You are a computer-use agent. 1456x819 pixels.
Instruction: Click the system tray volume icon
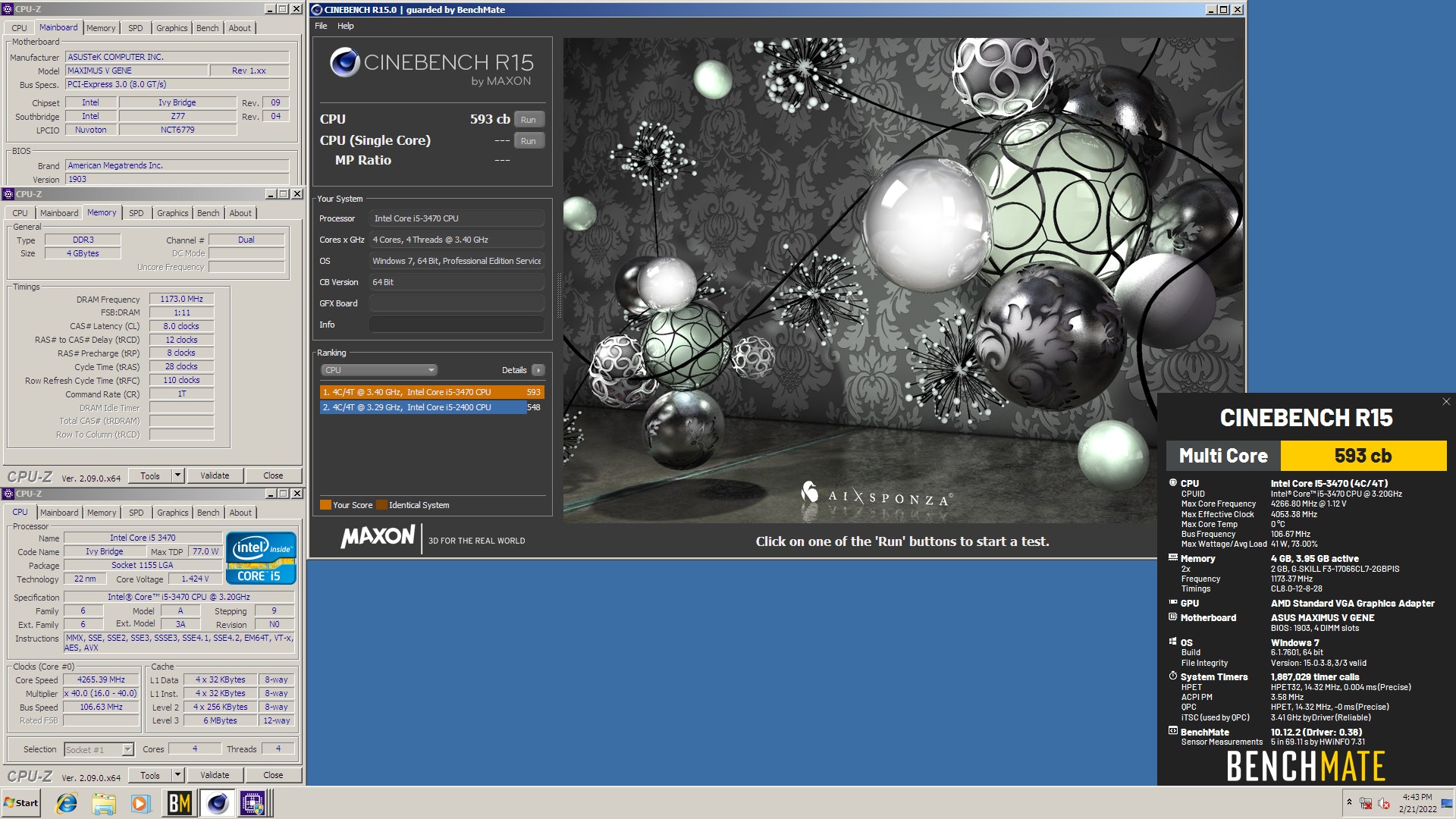coord(1383,803)
